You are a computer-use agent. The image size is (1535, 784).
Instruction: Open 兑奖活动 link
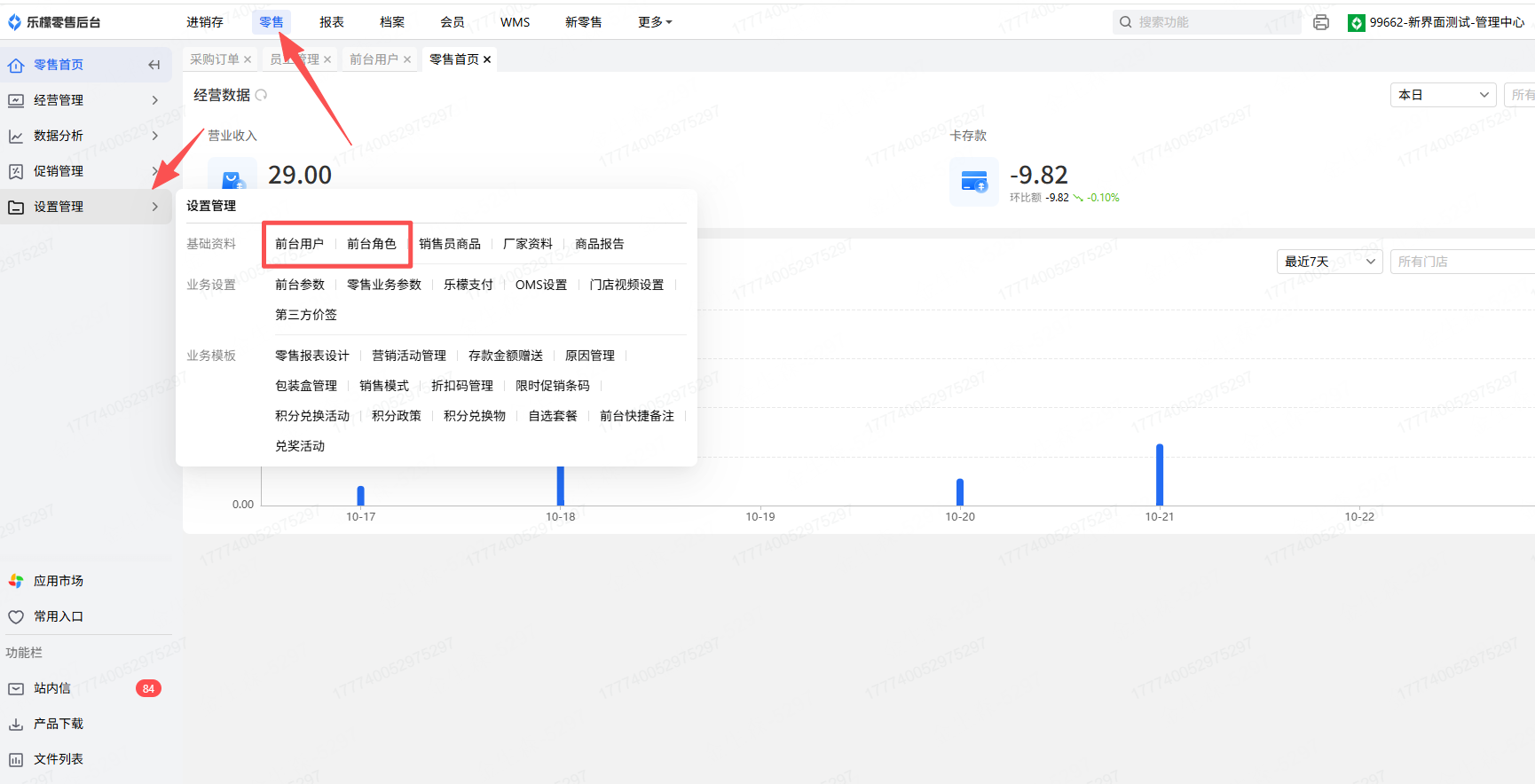[300, 446]
